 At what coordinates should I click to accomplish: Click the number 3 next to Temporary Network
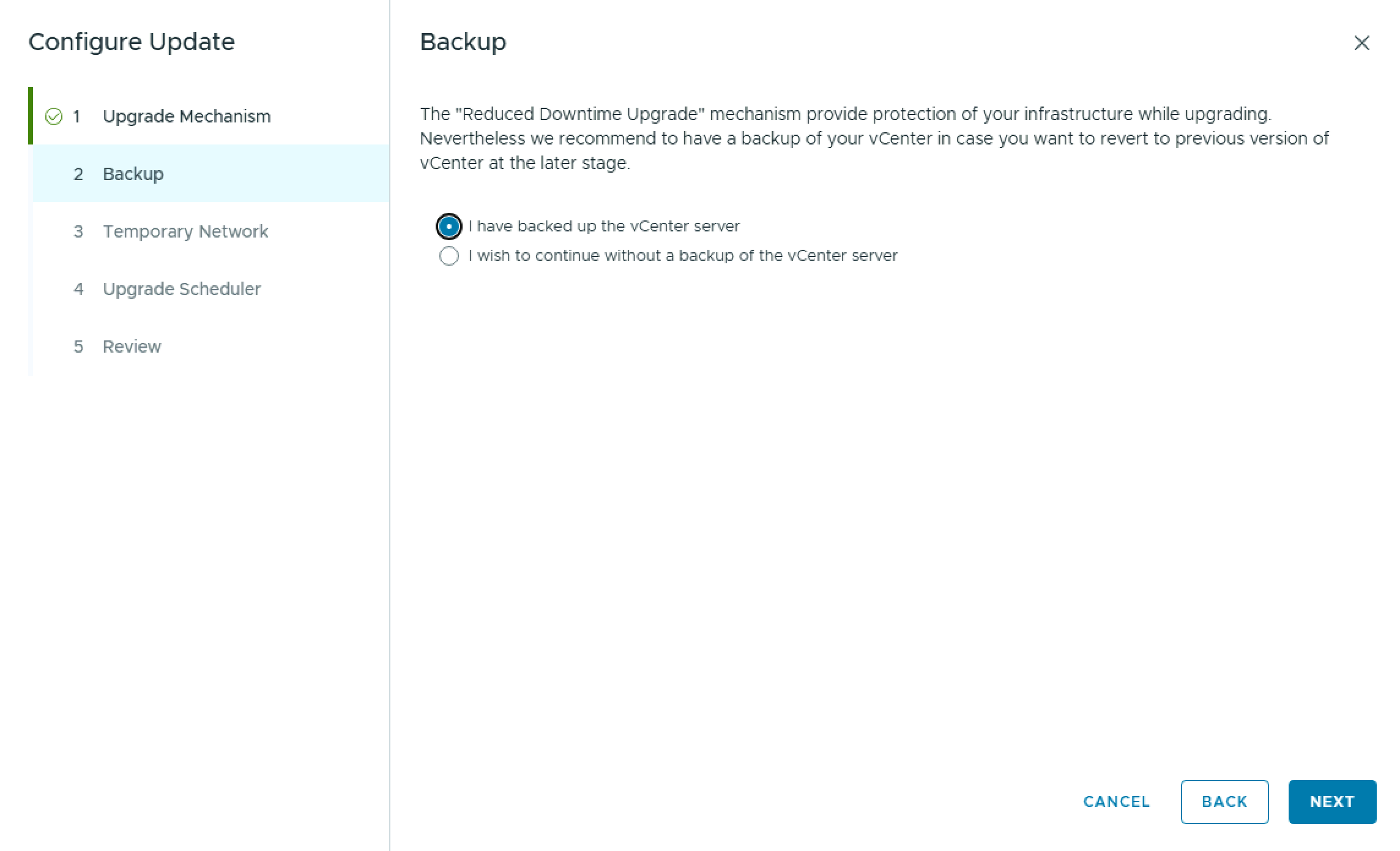78,231
